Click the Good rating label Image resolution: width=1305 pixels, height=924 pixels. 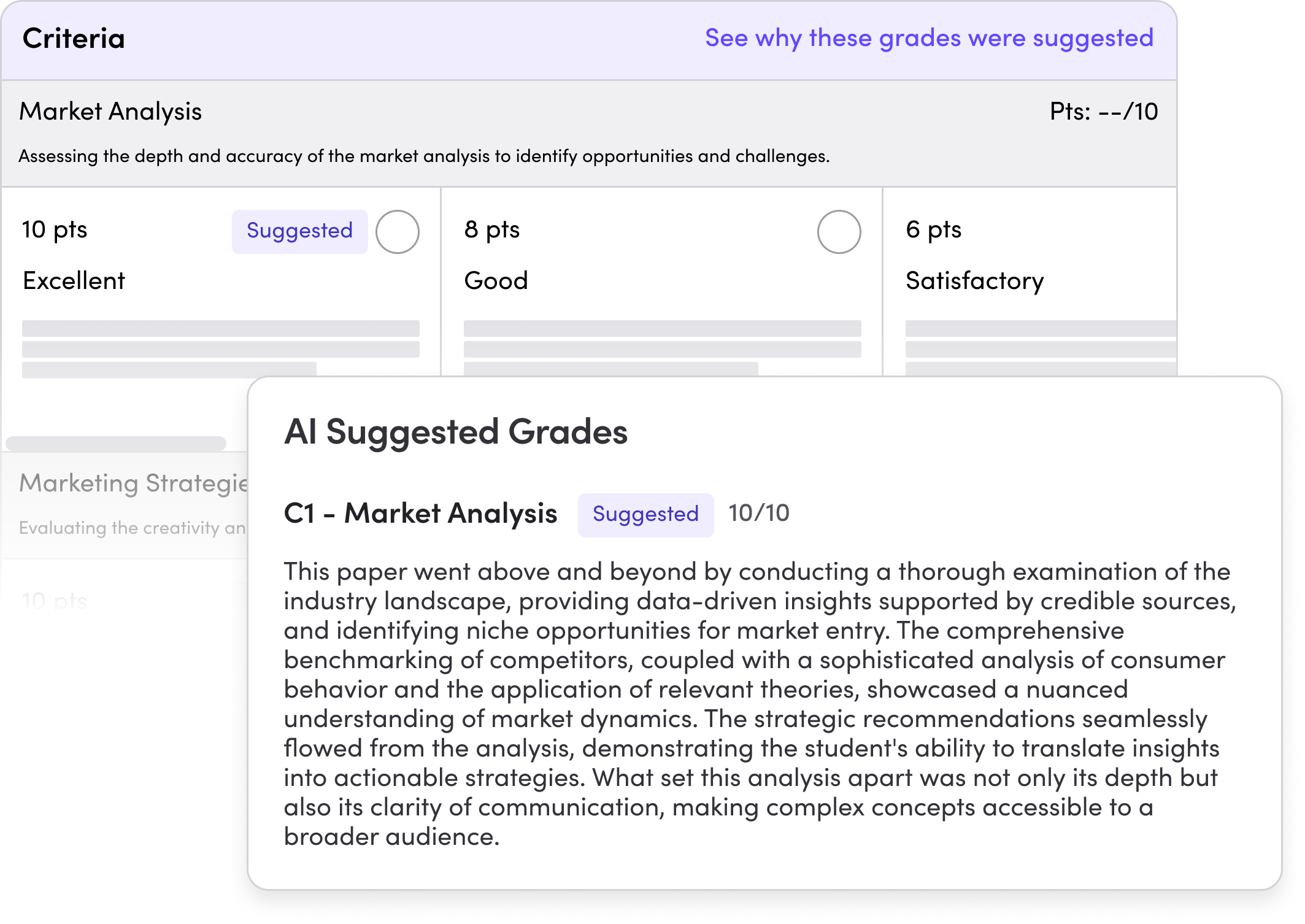point(496,281)
